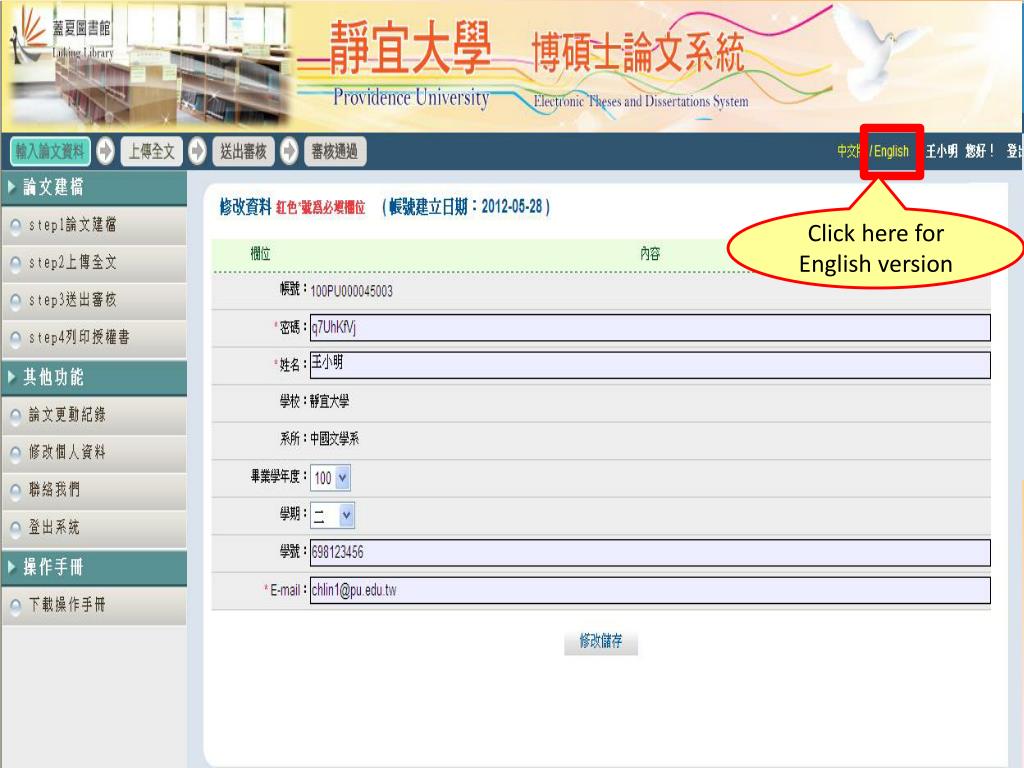Screen dimensions: 1024x768
Task: Click the 修改資料 heading text
Action: click(x=245, y=207)
